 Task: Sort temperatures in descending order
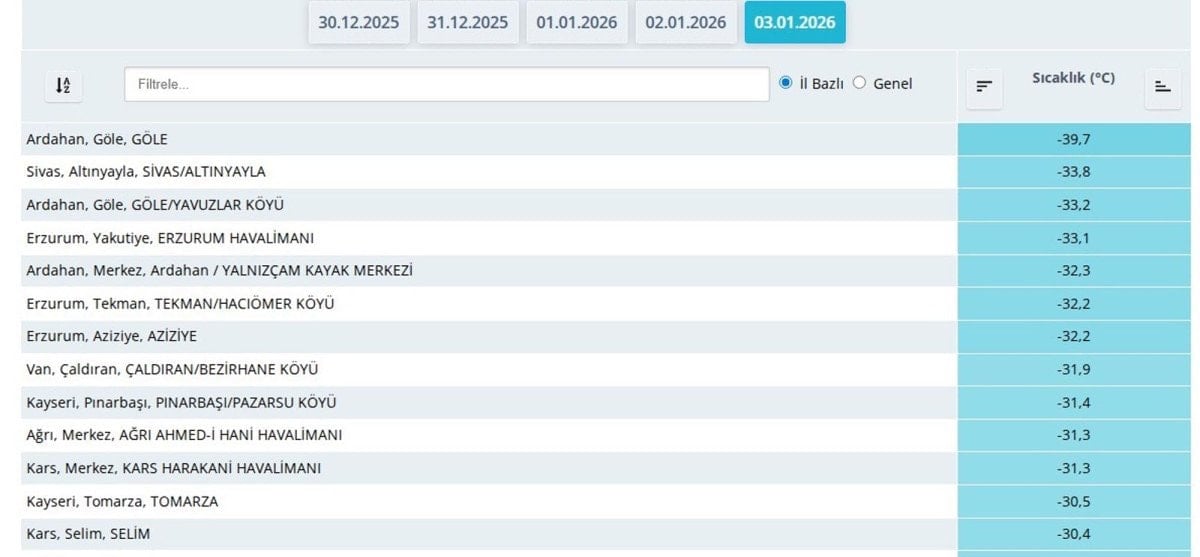point(984,87)
